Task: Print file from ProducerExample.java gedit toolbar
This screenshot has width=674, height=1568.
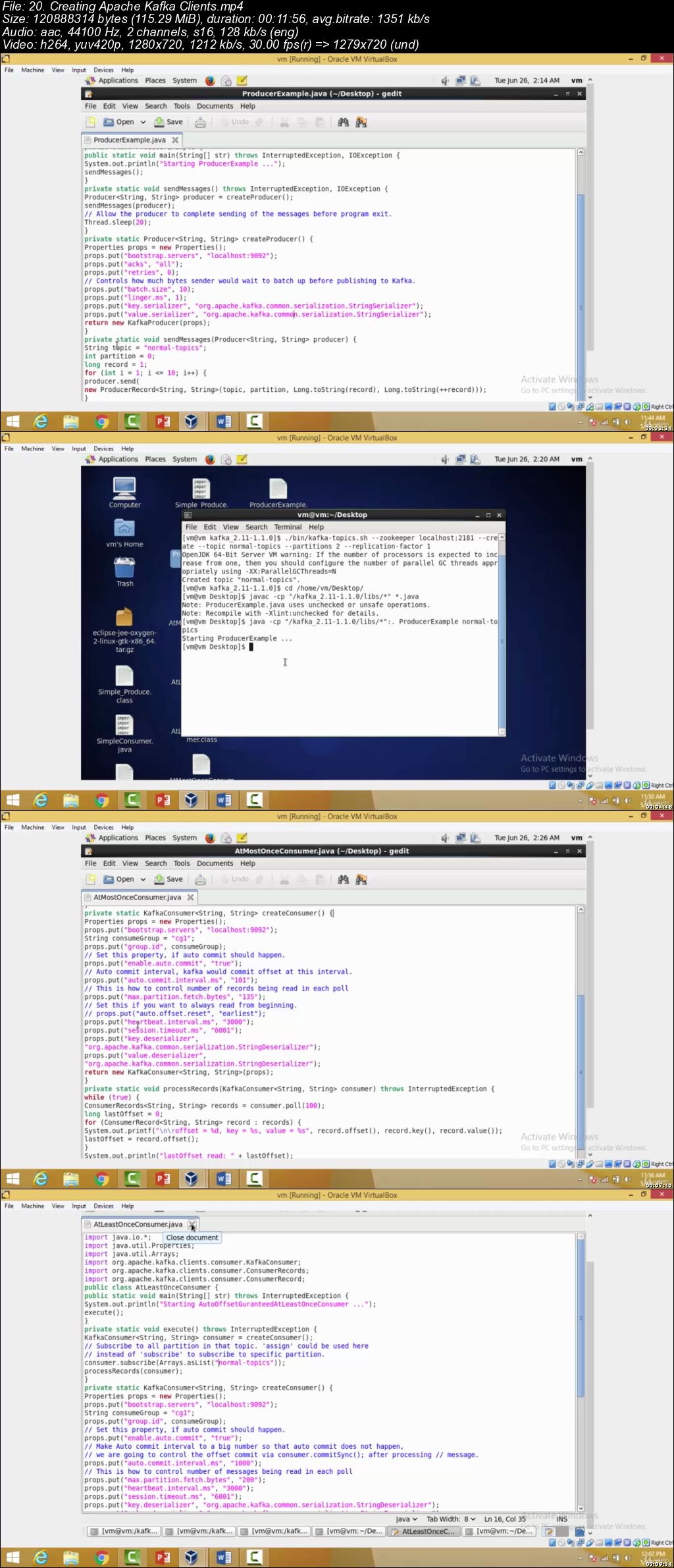Action: click(200, 122)
